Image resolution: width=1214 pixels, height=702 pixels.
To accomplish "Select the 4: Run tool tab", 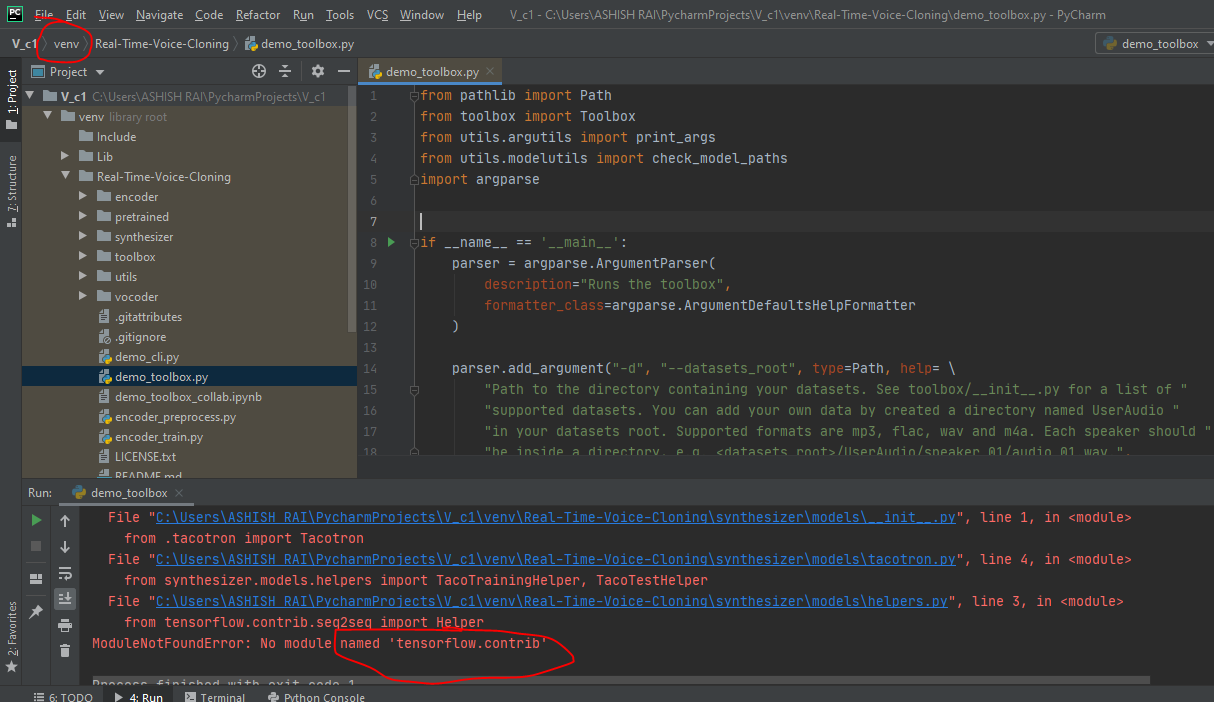I will [139, 697].
